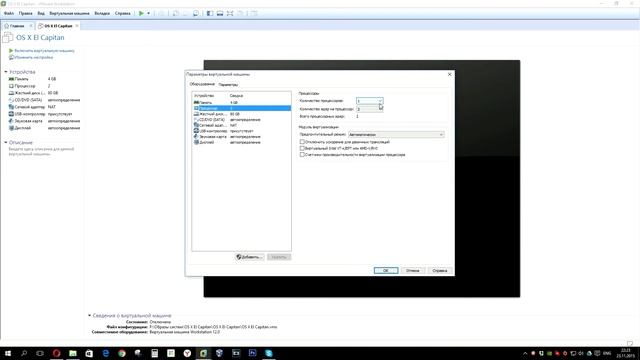This screenshot has width=640, height=360.
Task: Click the Изменить настройки link
Action: tap(33, 57)
